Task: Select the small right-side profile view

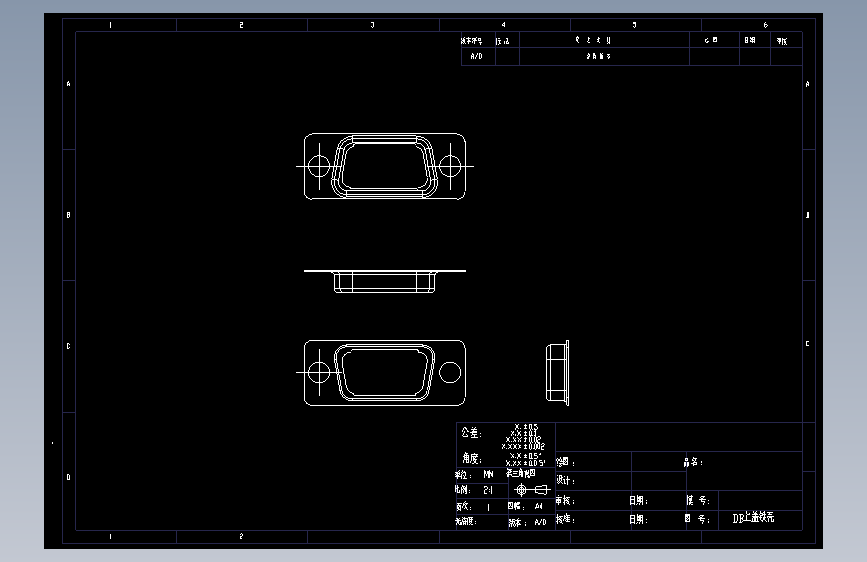Action: pyautogui.click(x=557, y=373)
